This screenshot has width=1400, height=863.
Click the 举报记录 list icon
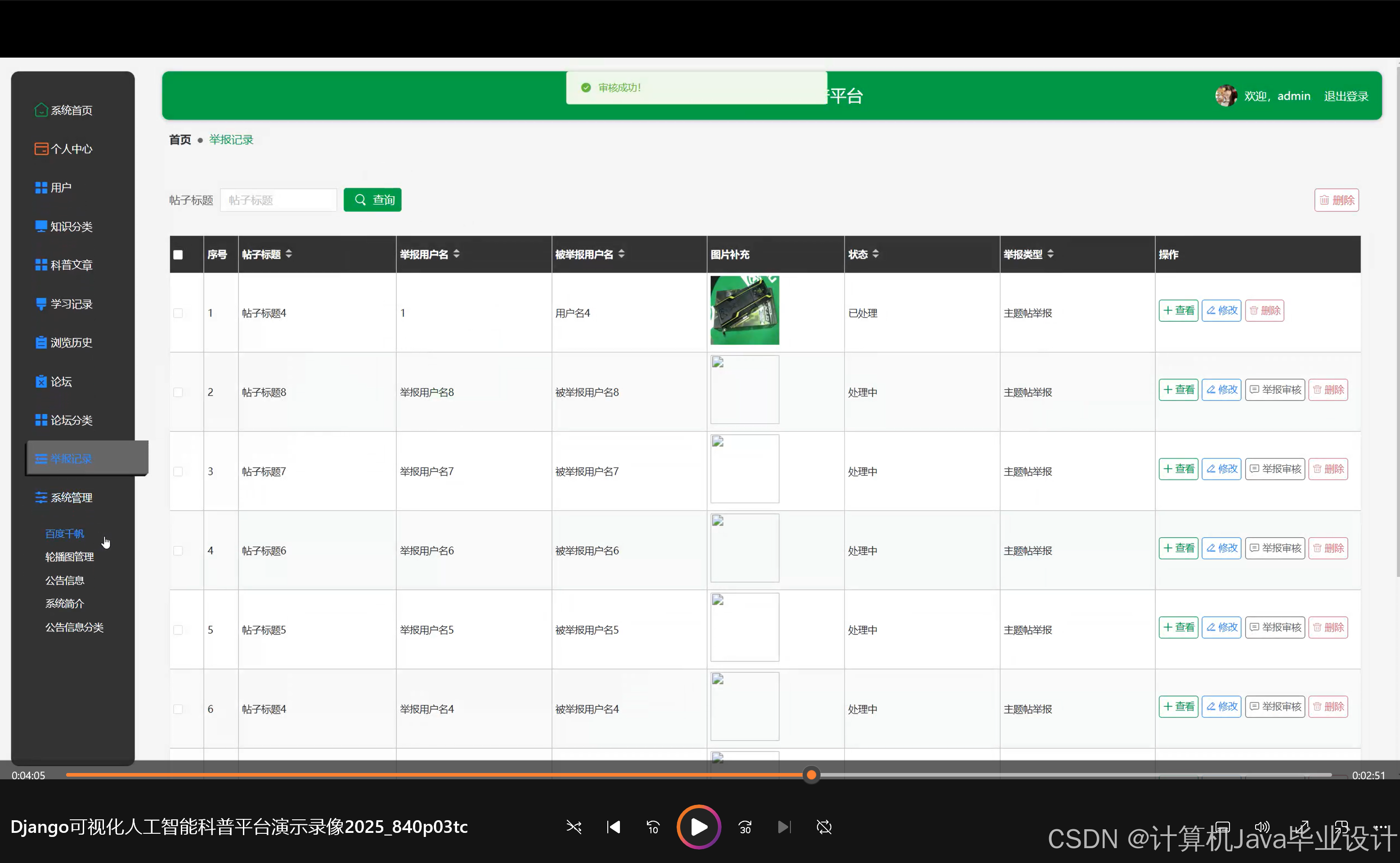(41, 458)
